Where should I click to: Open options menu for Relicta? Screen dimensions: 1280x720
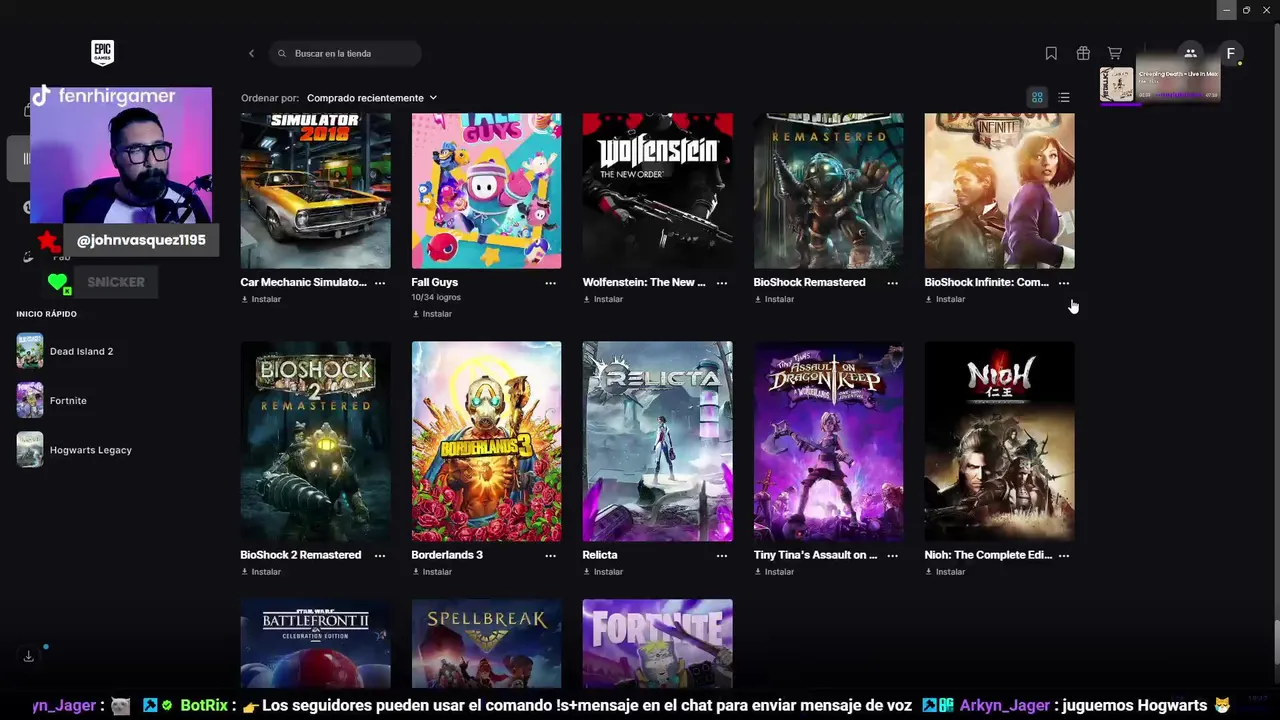(721, 555)
